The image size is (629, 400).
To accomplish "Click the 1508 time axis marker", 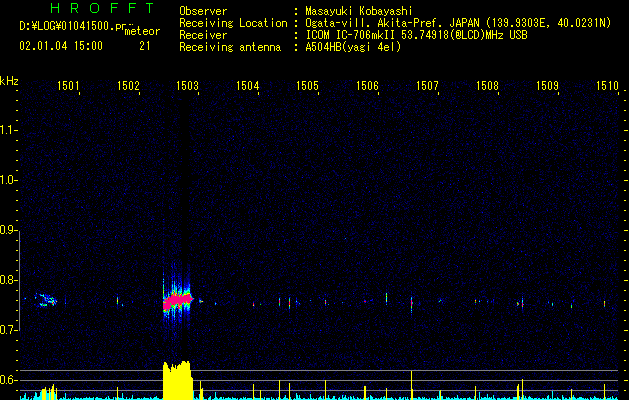I will tap(487, 85).
